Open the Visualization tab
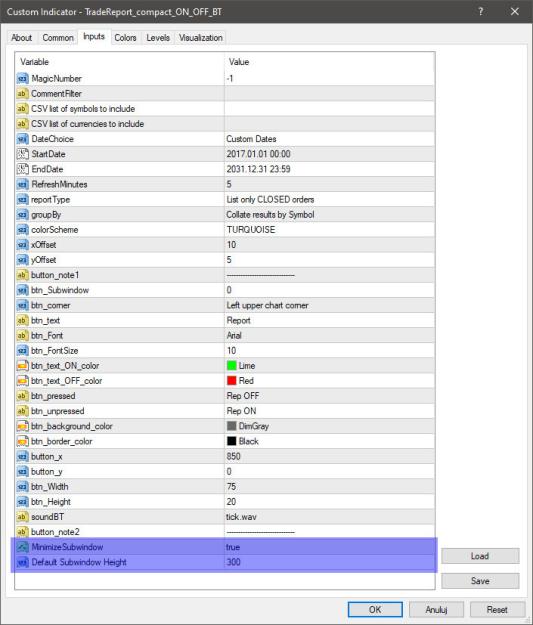The image size is (533, 625). click(201, 38)
